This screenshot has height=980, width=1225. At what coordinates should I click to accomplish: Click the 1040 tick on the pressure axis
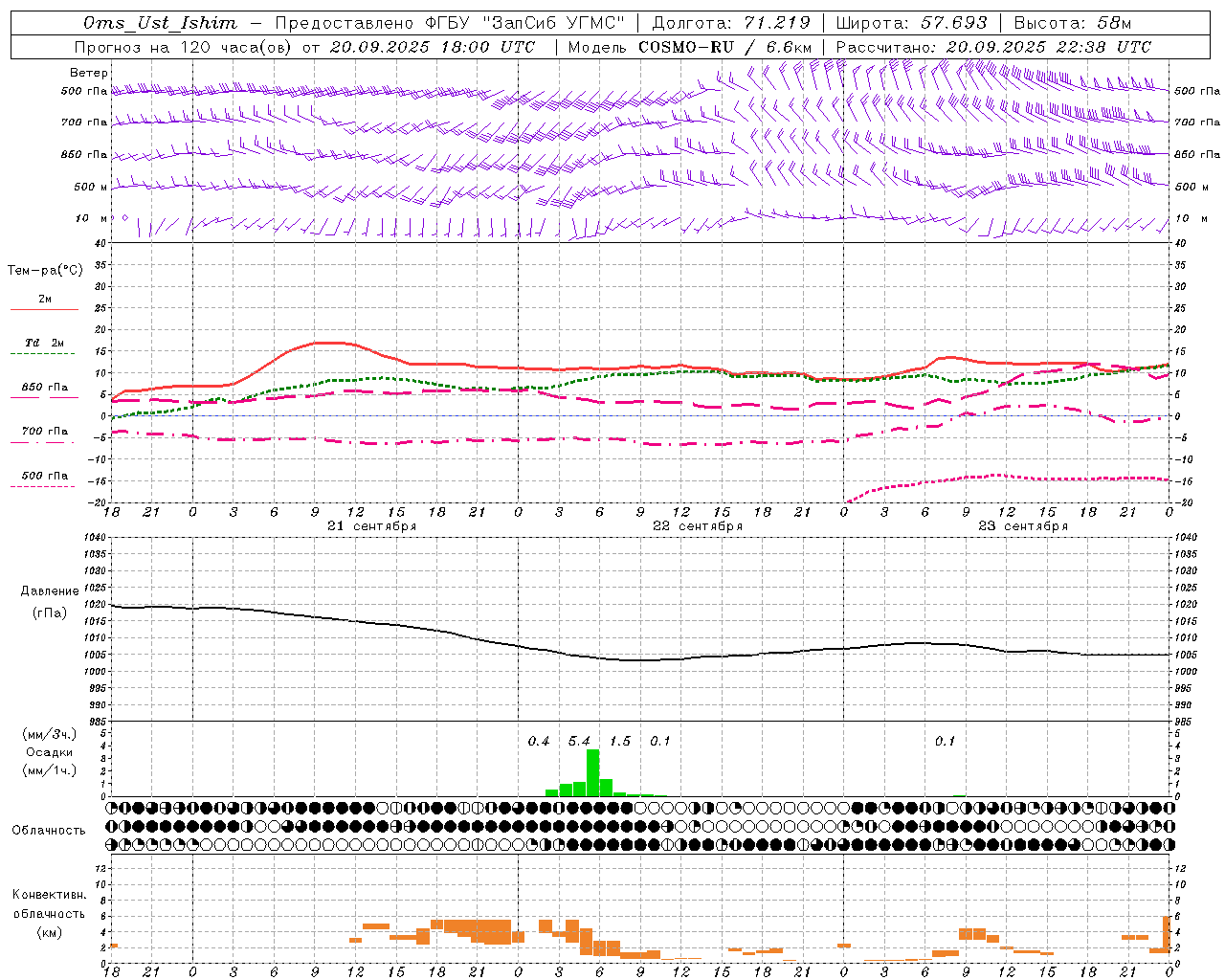tap(94, 538)
